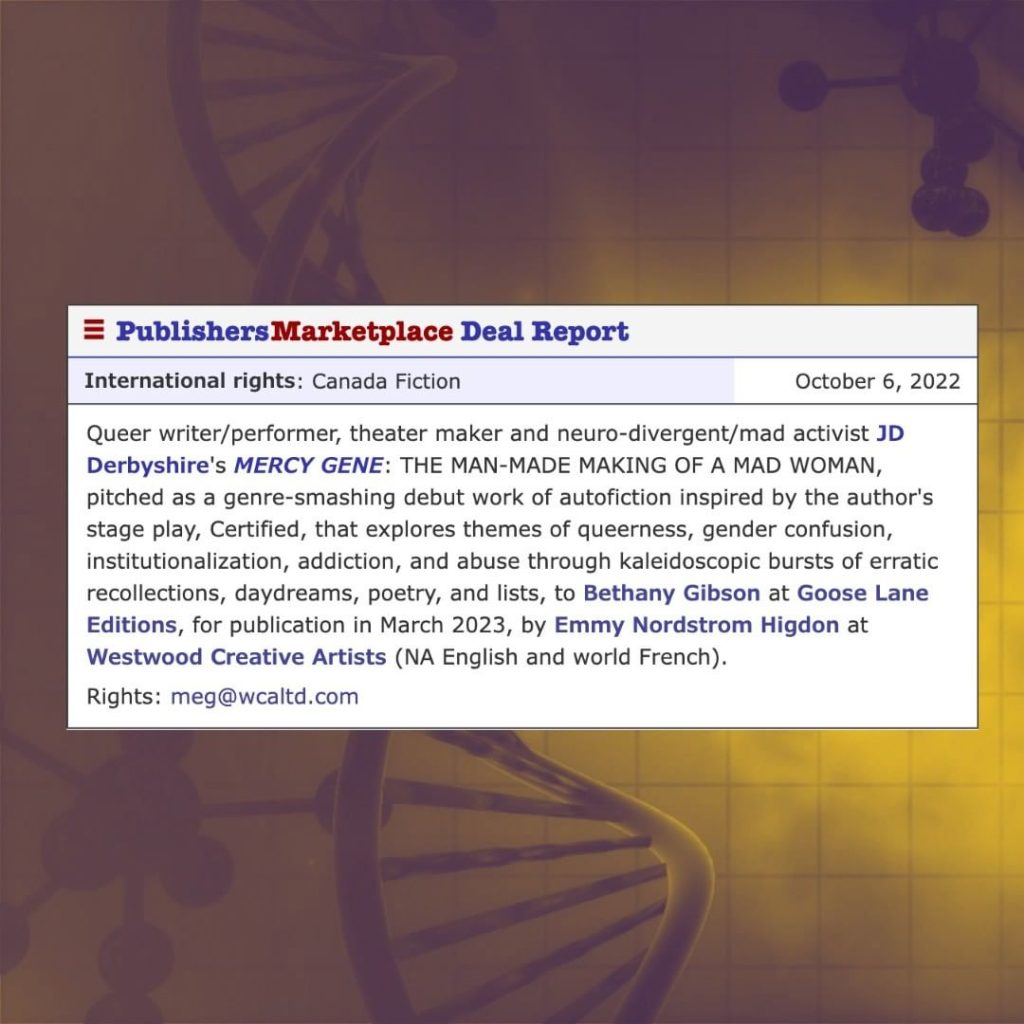Image resolution: width=1024 pixels, height=1024 pixels.
Task: Click '(NA English and world French)' text
Action: click(561, 657)
